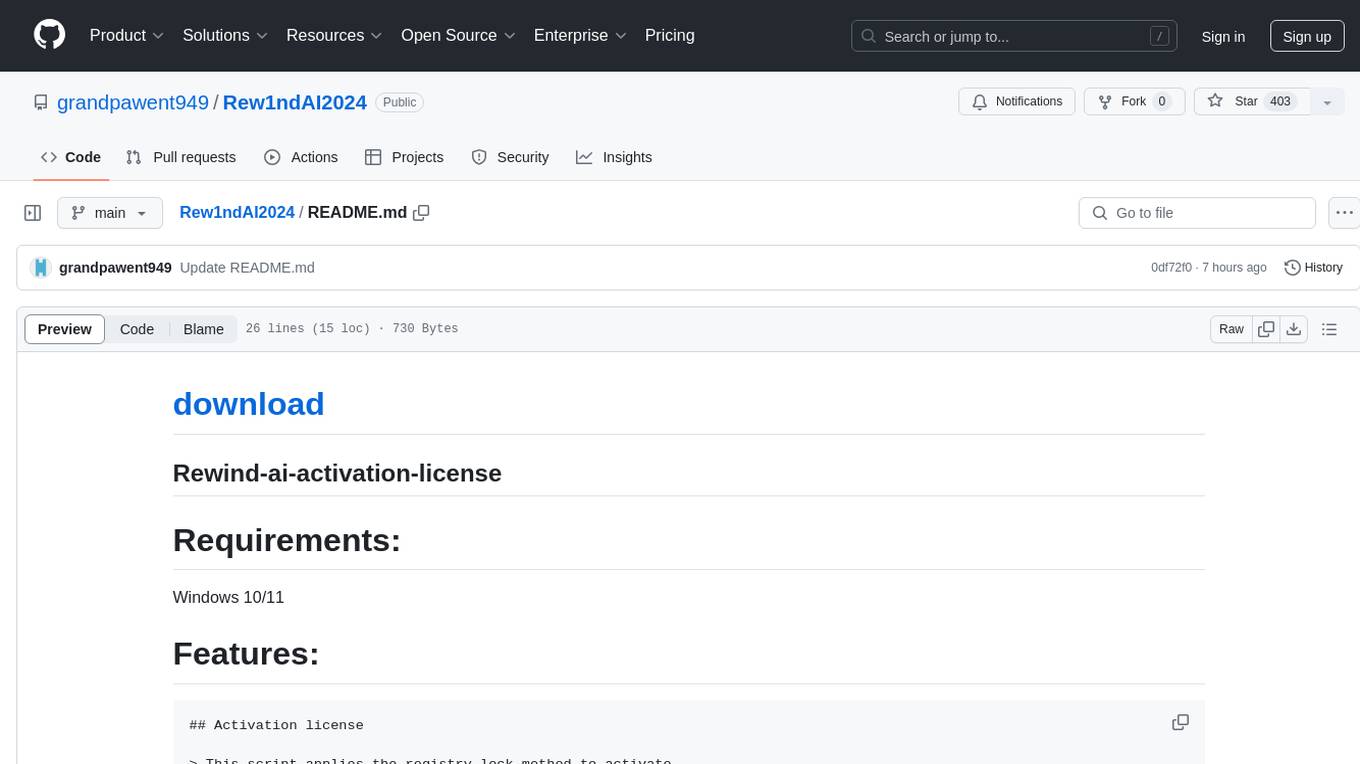Open the main branch selector
This screenshot has height=764, width=1360.
(110, 213)
